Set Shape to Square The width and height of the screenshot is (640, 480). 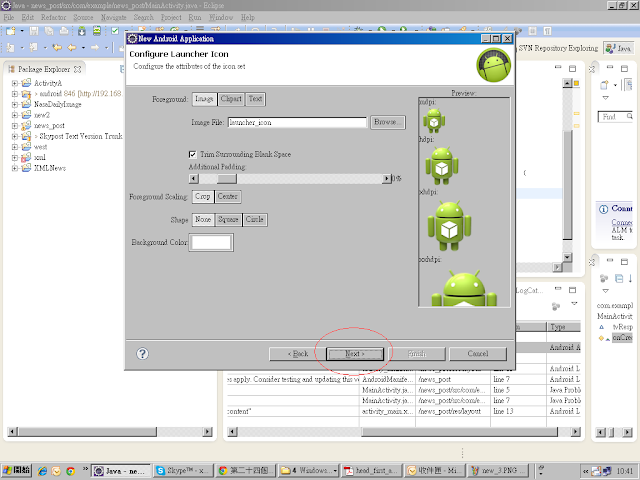coord(228,220)
